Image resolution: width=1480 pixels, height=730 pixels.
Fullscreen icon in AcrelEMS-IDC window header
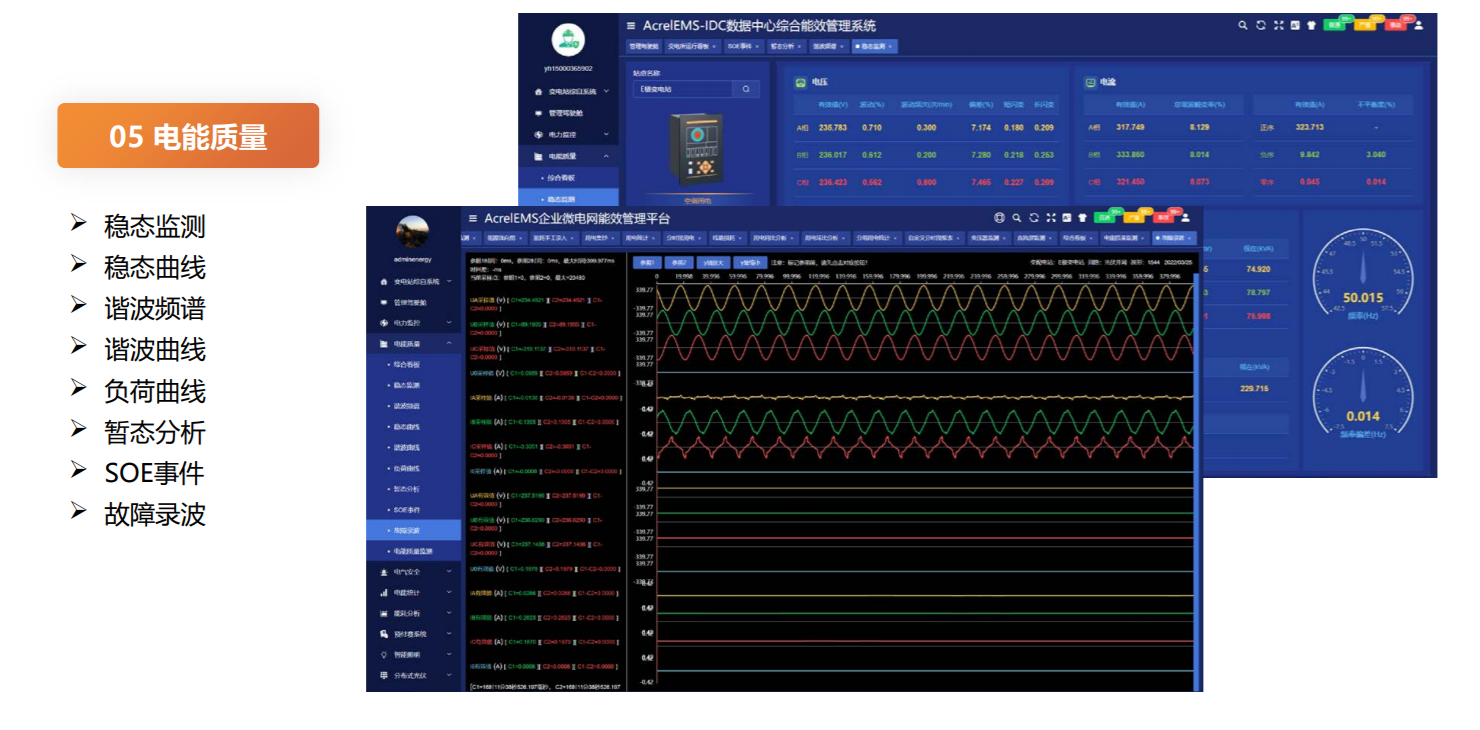1279,25
